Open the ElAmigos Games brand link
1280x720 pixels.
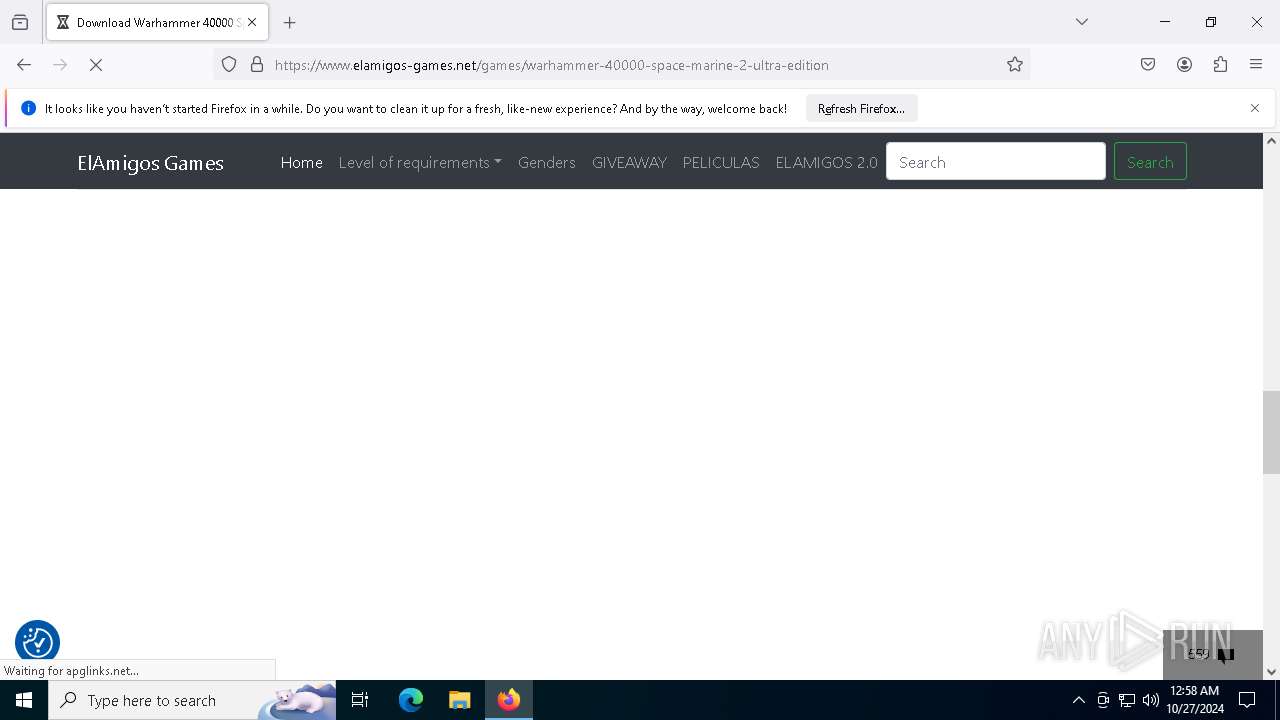point(150,163)
